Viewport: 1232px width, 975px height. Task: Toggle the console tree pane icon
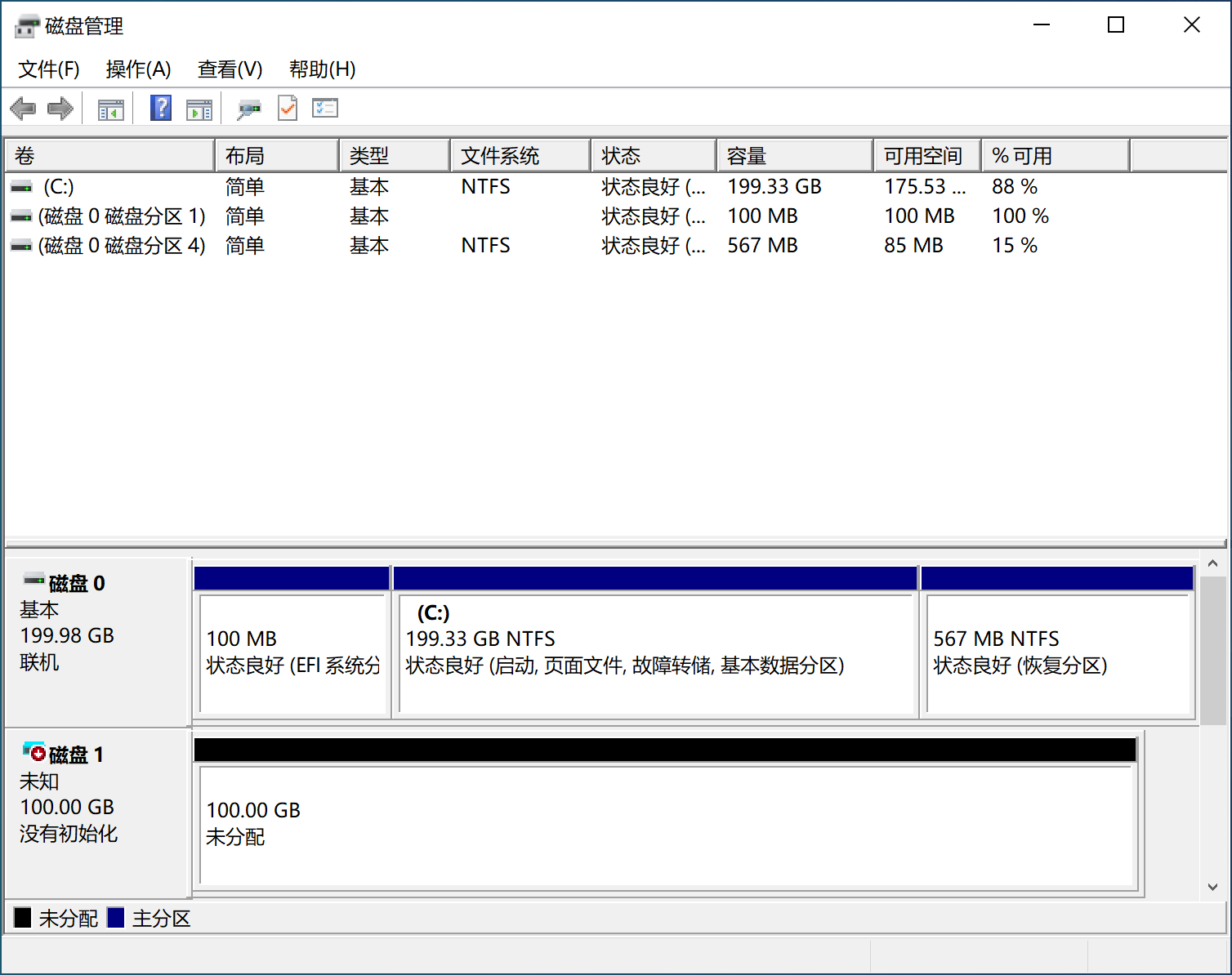coord(110,108)
